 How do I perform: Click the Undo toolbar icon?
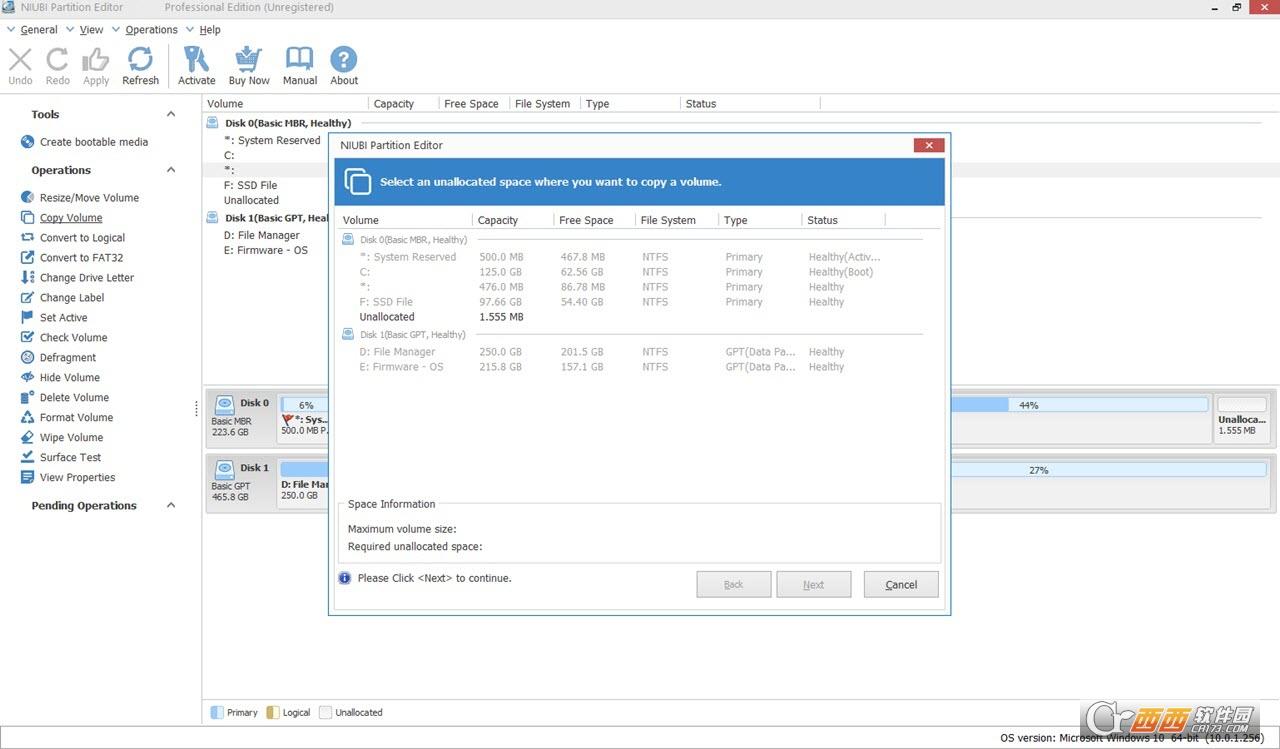20,59
